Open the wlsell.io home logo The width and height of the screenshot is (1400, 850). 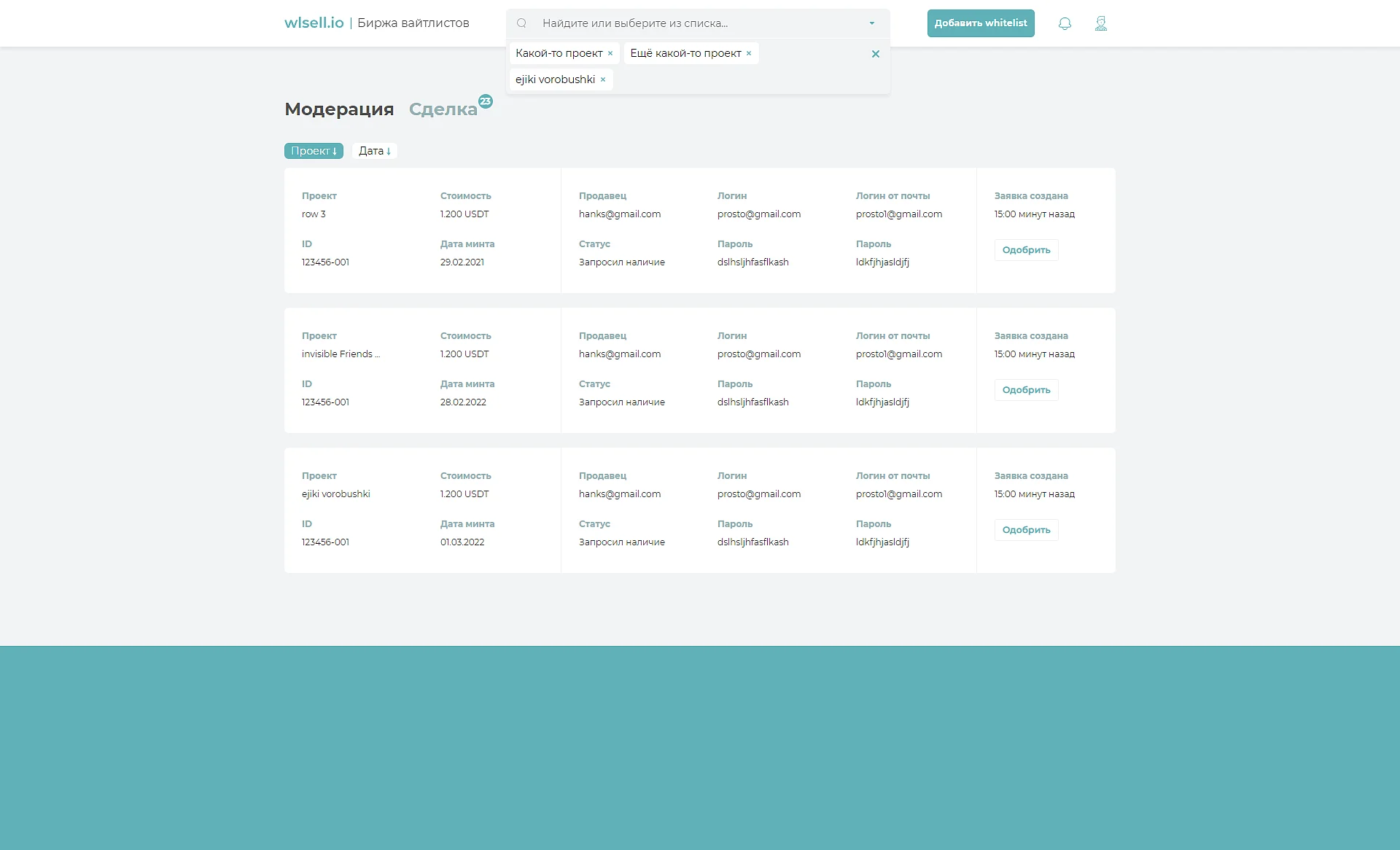[x=314, y=23]
